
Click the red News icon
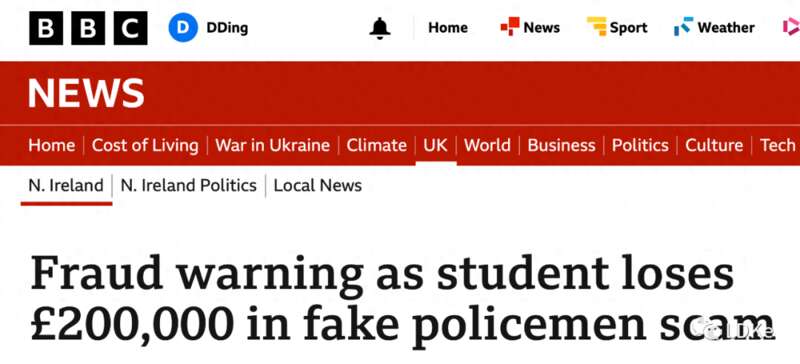[510, 27]
